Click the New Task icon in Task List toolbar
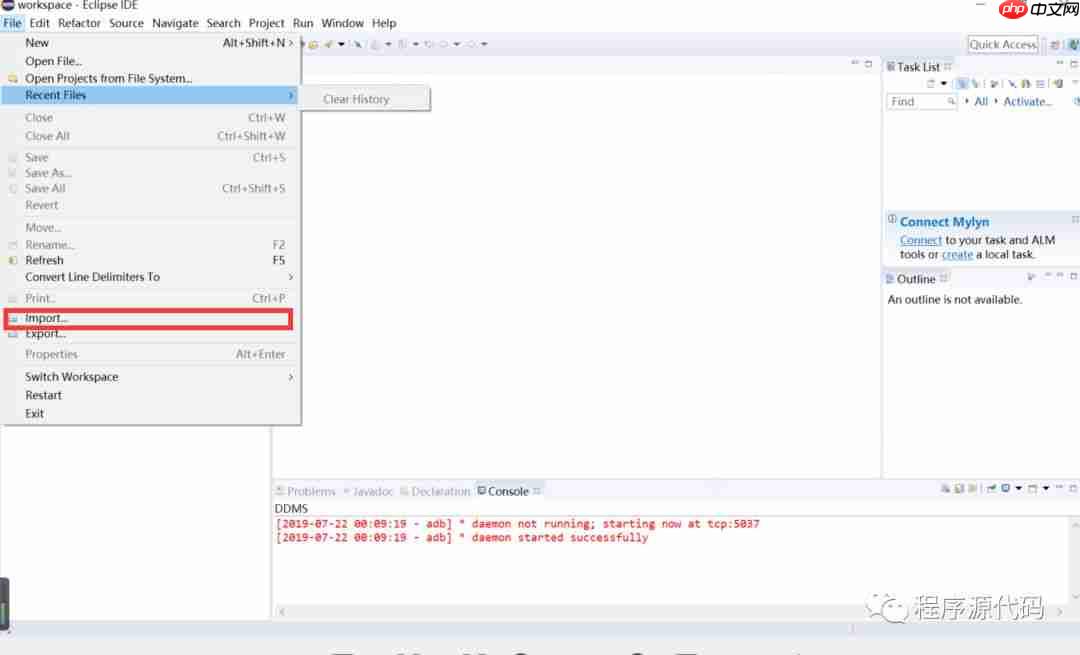 coord(931,84)
